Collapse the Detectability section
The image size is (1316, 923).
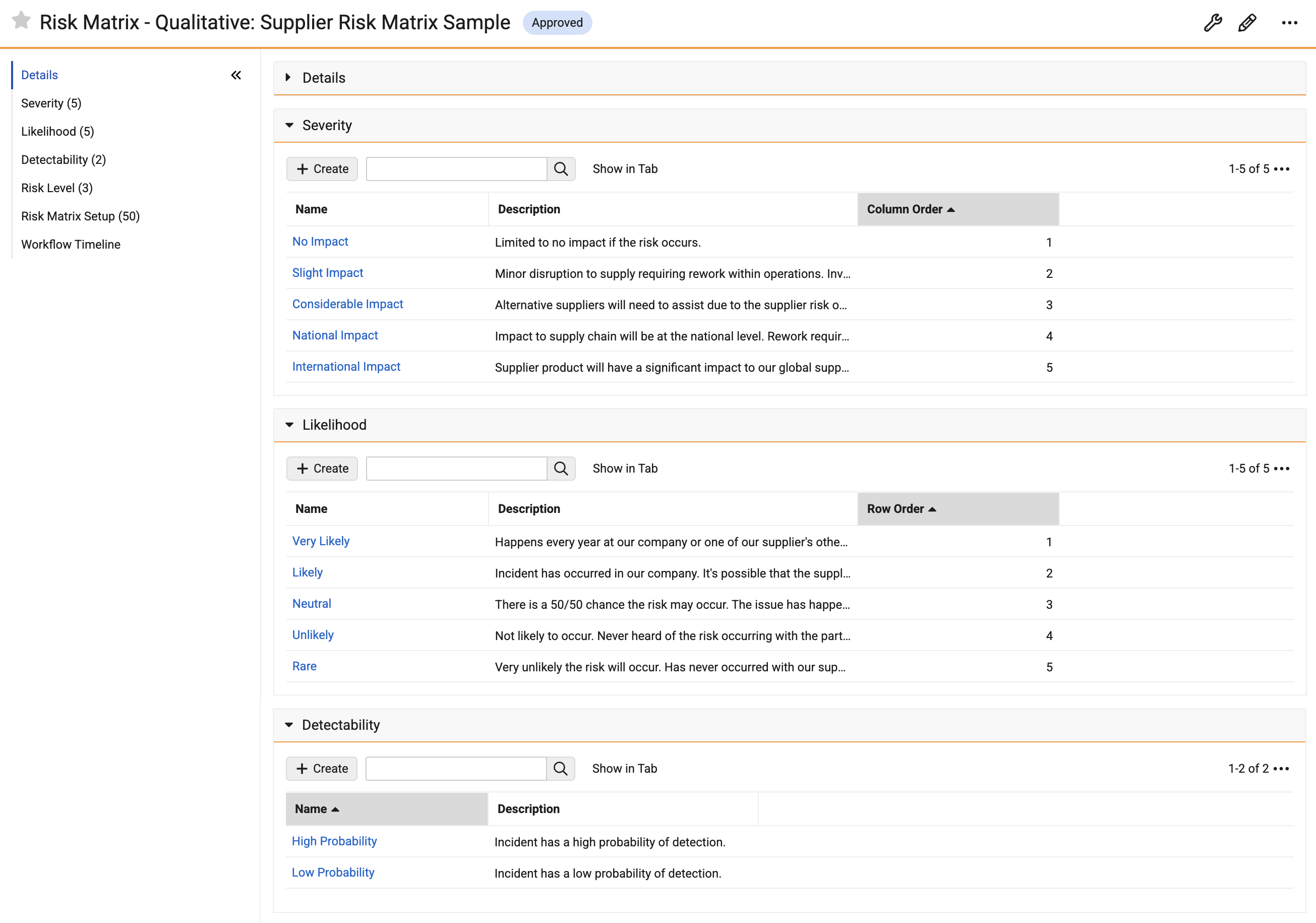pos(289,725)
